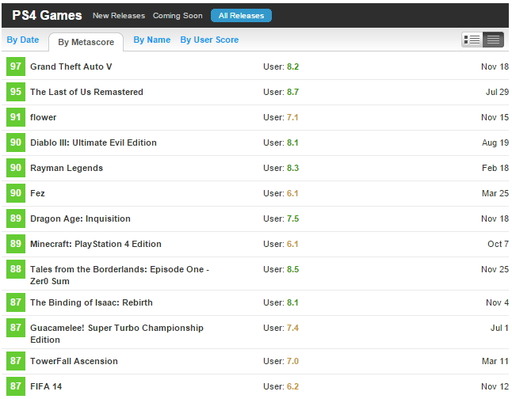Click the PS4 Games heading
The width and height of the screenshot is (512, 399).
47,15
